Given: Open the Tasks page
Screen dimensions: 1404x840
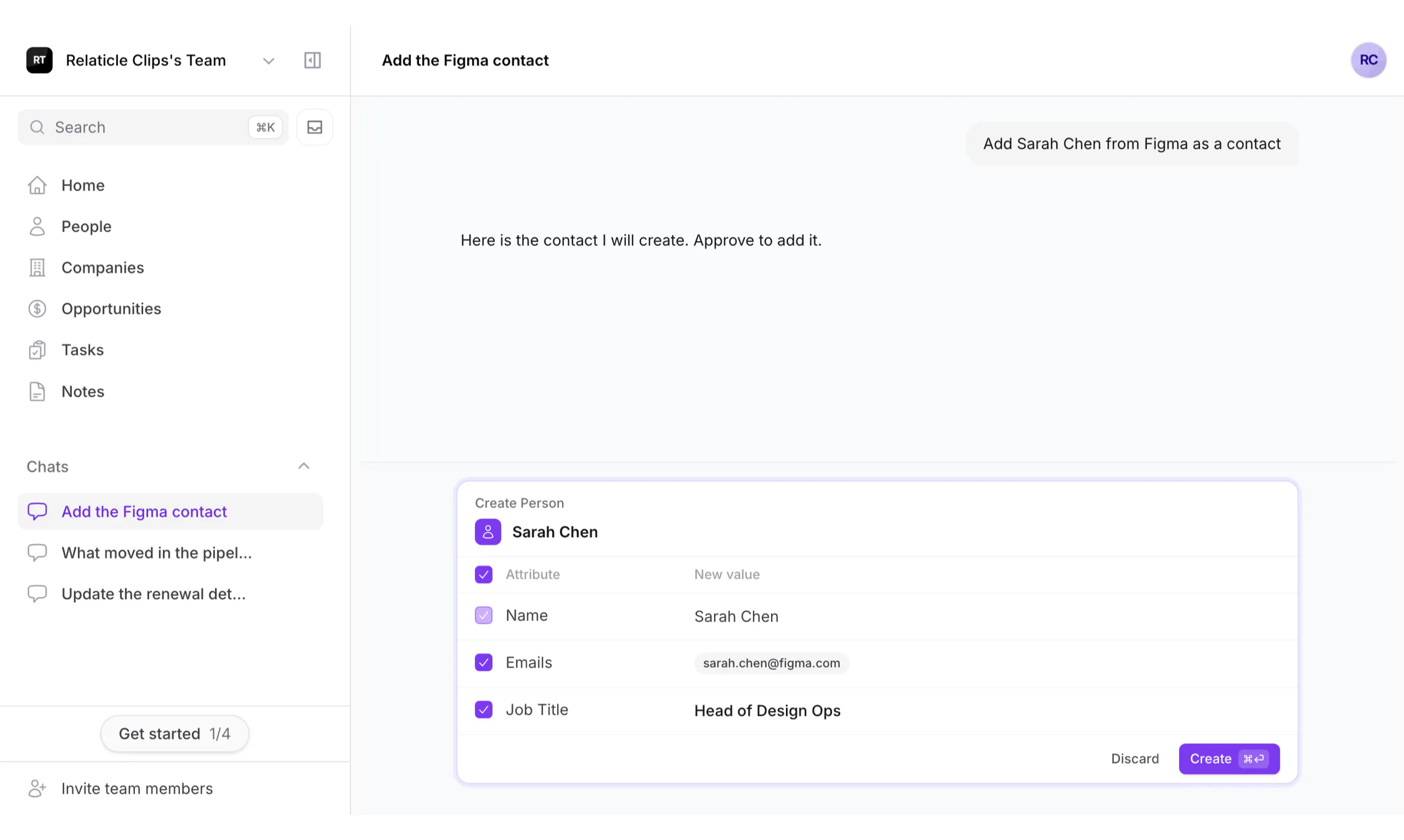Looking at the screenshot, I should click(x=170, y=350).
